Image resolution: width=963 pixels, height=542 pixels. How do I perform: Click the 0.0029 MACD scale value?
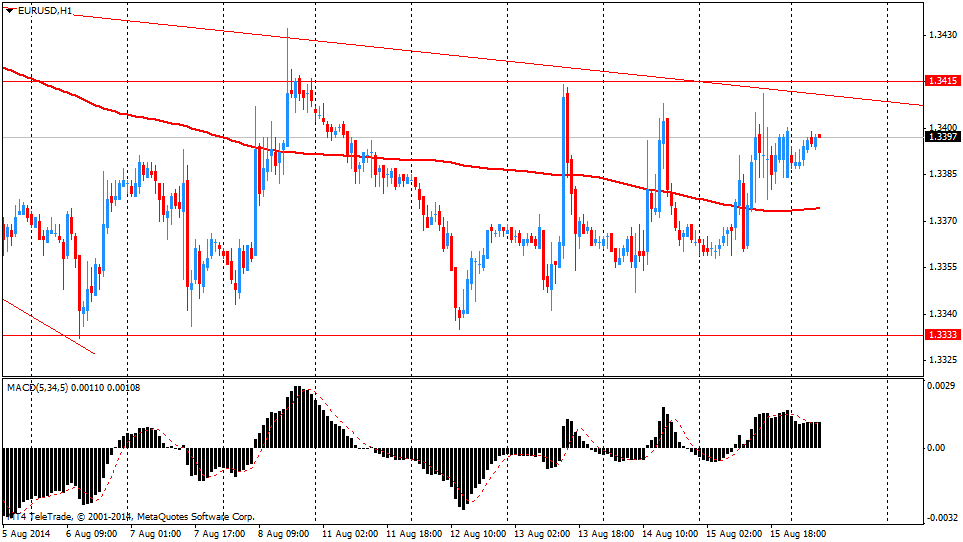click(940, 385)
